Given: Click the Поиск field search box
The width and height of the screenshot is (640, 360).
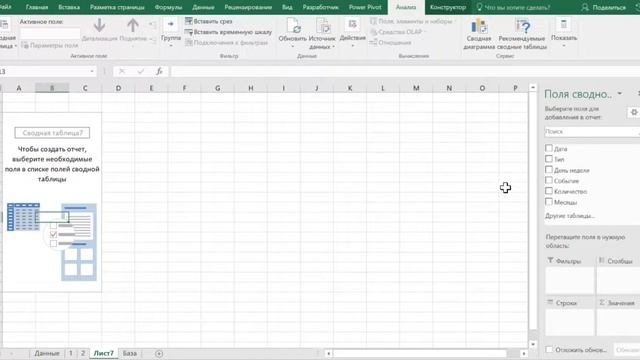Looking at the screenshot, I should 592,131.
